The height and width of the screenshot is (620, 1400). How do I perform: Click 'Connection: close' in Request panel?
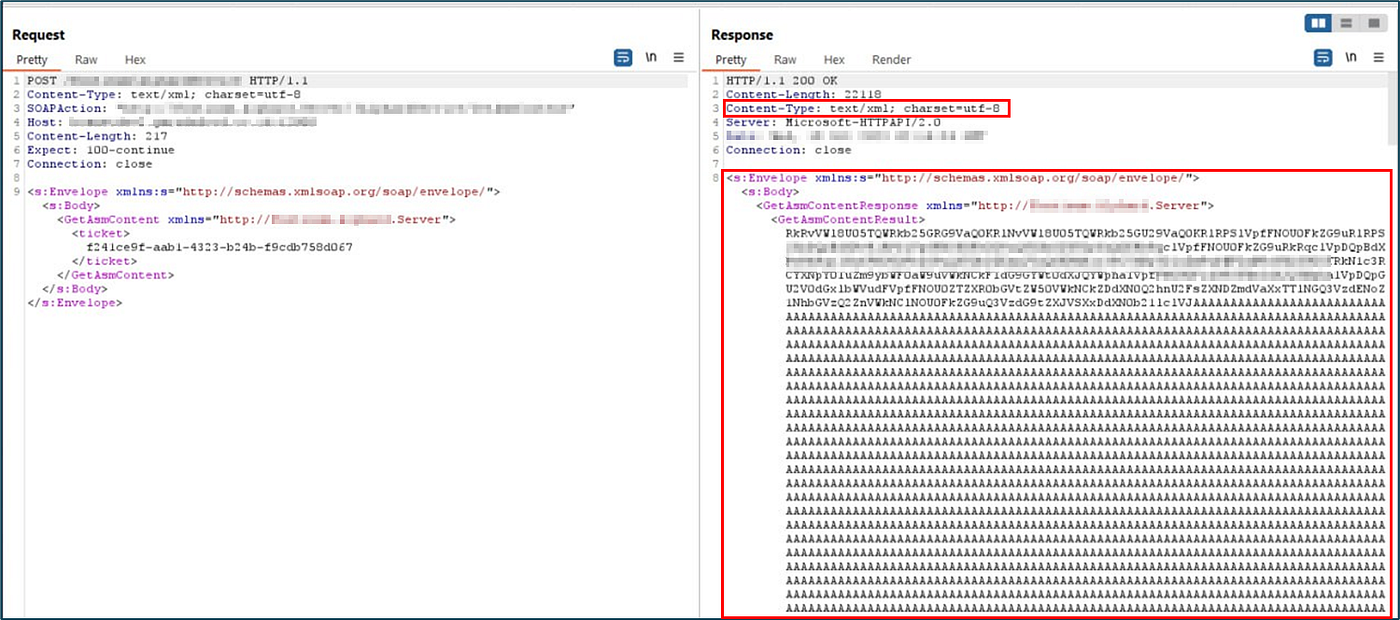pos(90,164)
